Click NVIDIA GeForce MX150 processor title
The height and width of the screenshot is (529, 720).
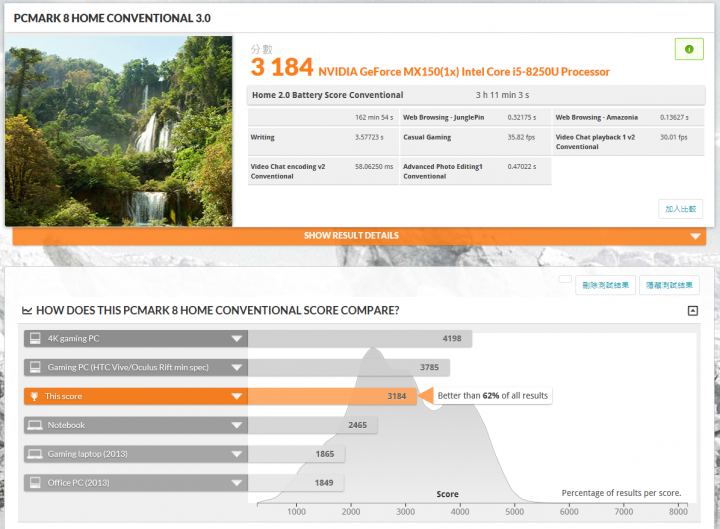point(464,72)
